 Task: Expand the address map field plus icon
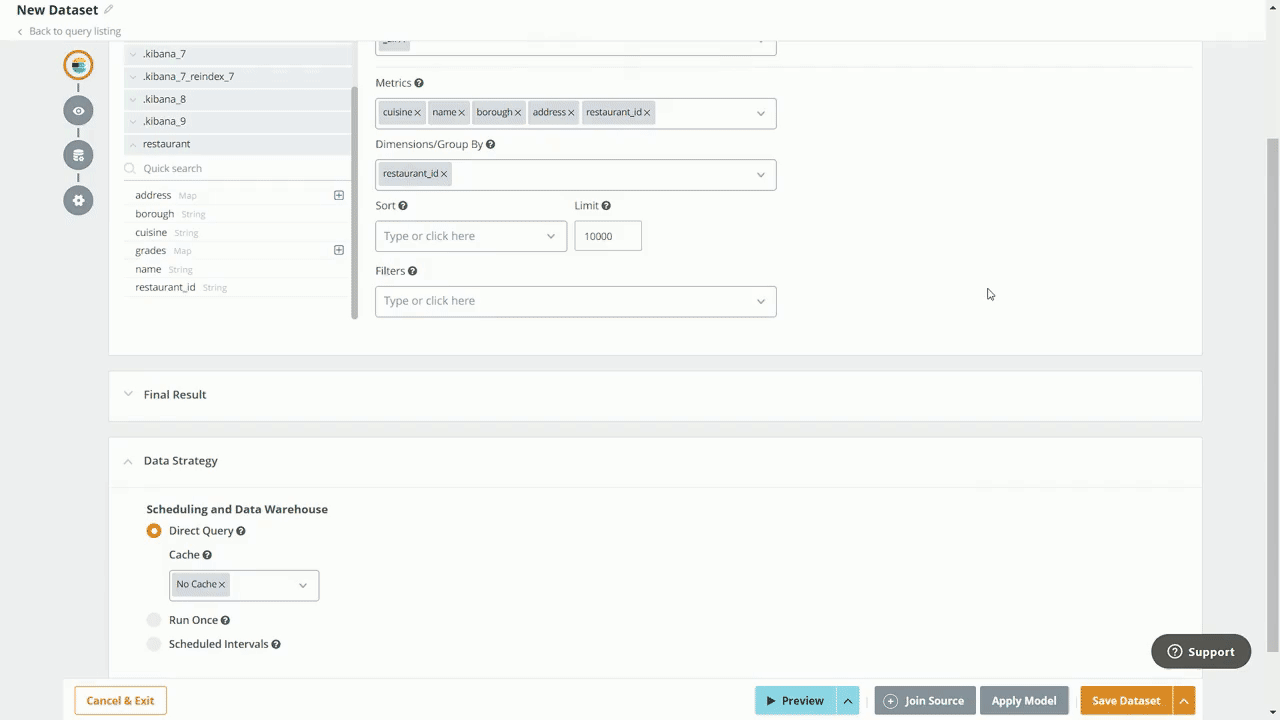[x=339, y=195]
